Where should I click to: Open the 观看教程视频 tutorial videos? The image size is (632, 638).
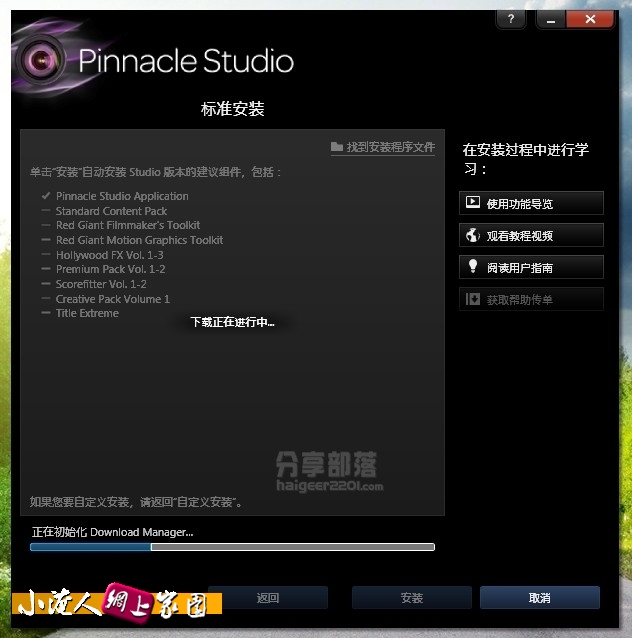coord(531,235)
